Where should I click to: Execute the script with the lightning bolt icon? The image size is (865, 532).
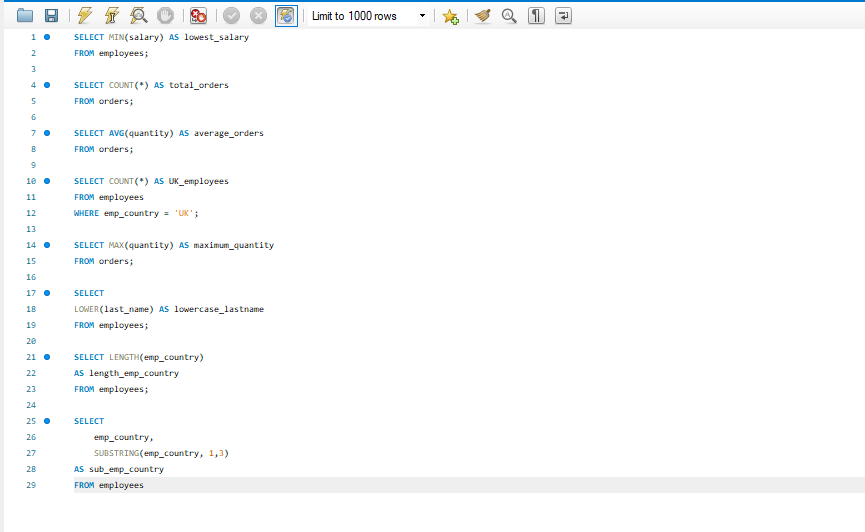click(84, 15)
